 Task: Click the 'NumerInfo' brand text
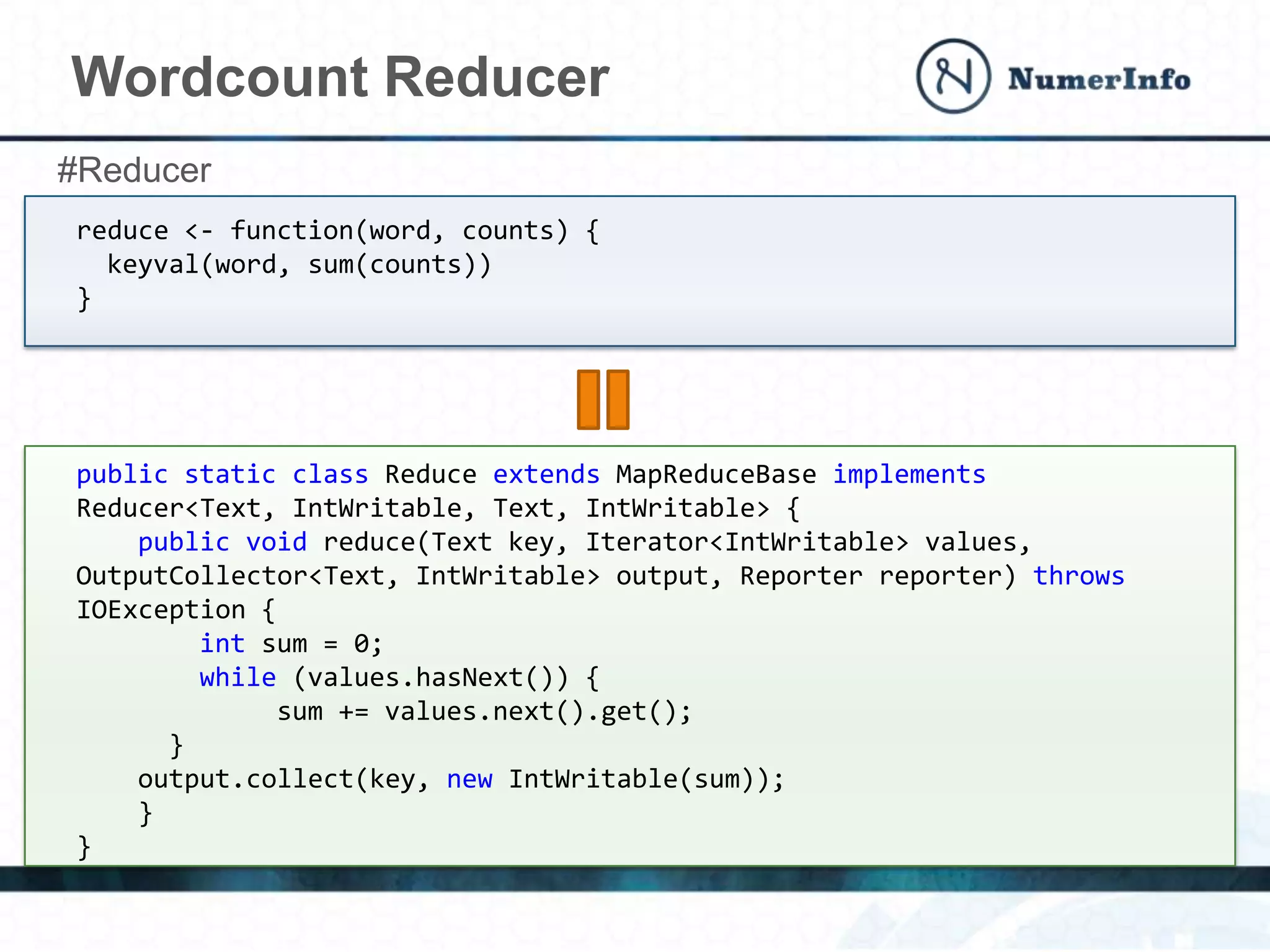[1099, 79]
